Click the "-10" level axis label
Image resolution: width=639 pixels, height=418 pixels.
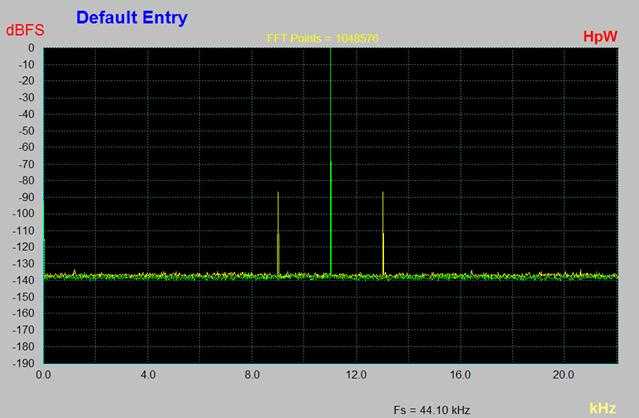coord(27,64)
